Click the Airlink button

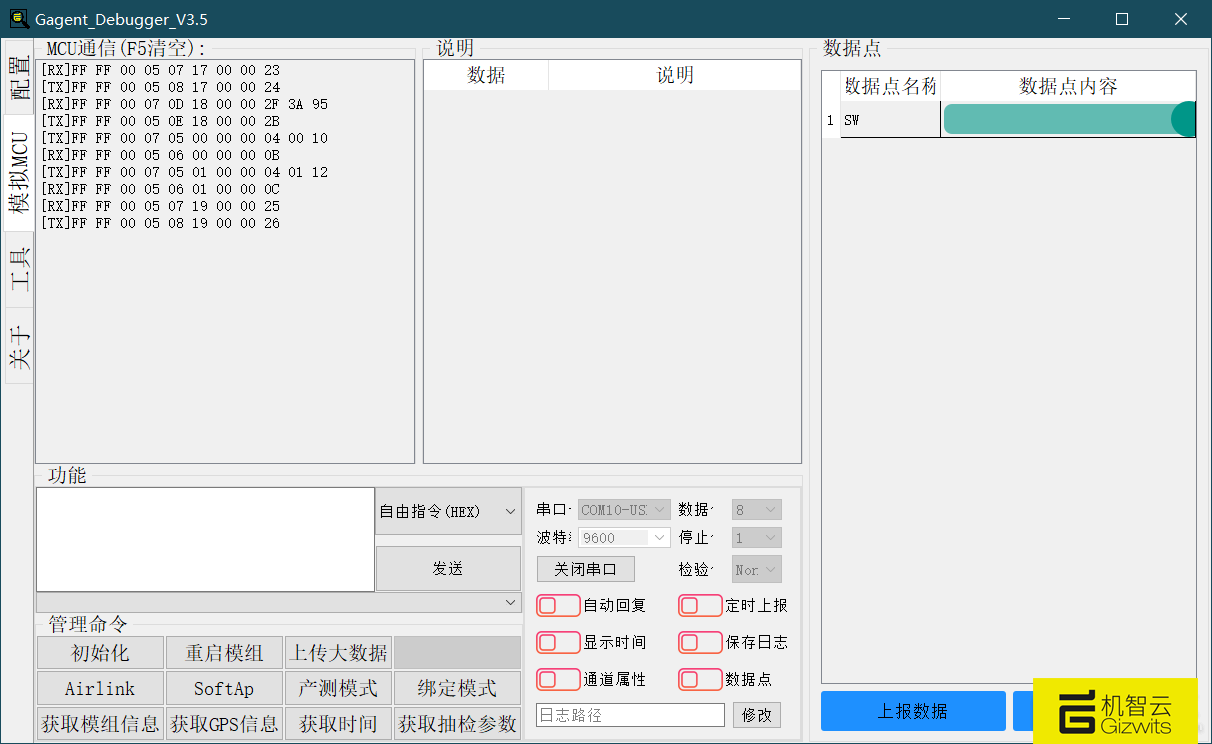click(x=100, y=688)
